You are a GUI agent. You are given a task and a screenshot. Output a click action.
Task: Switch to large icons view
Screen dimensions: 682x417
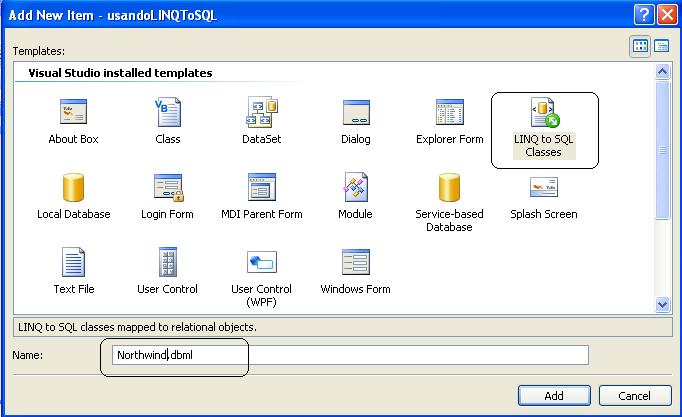point(640,46)
